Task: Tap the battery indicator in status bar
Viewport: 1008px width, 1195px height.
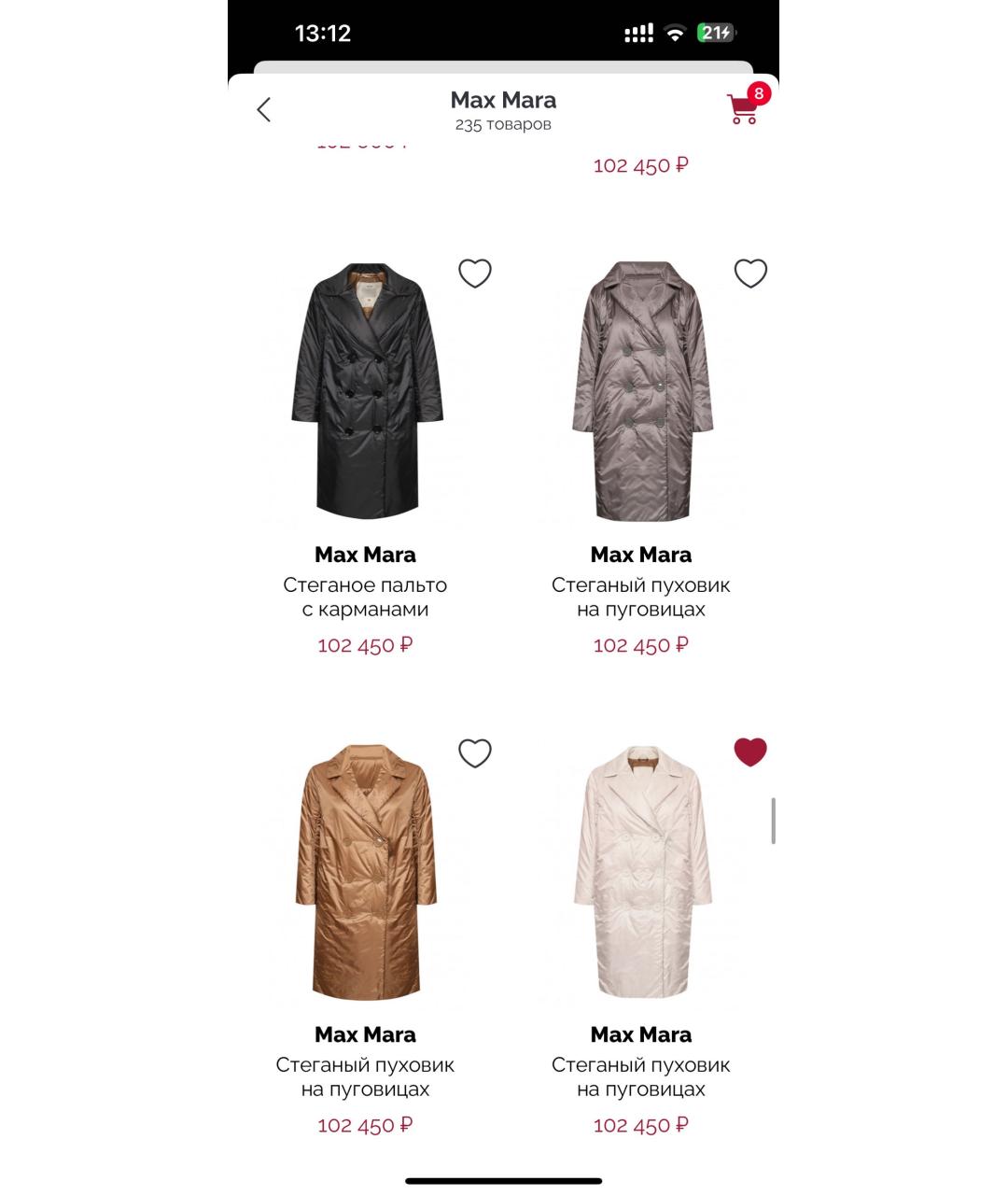Action: (717, 34)
